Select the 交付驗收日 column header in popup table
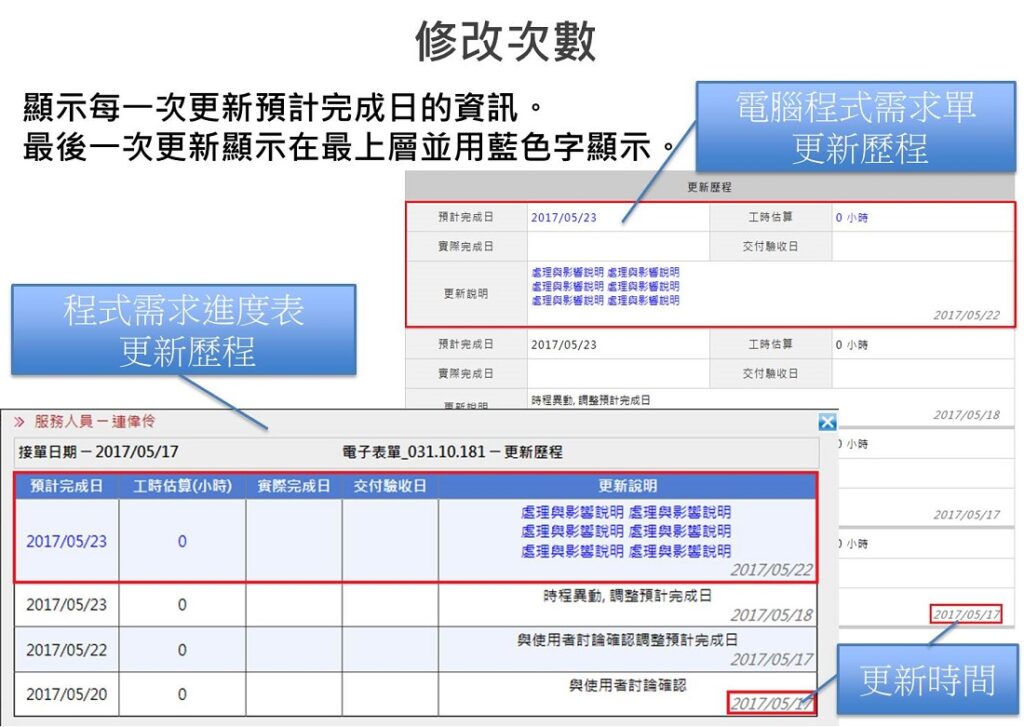Viewport: 1024px width, 727px height. coord(390,486)
